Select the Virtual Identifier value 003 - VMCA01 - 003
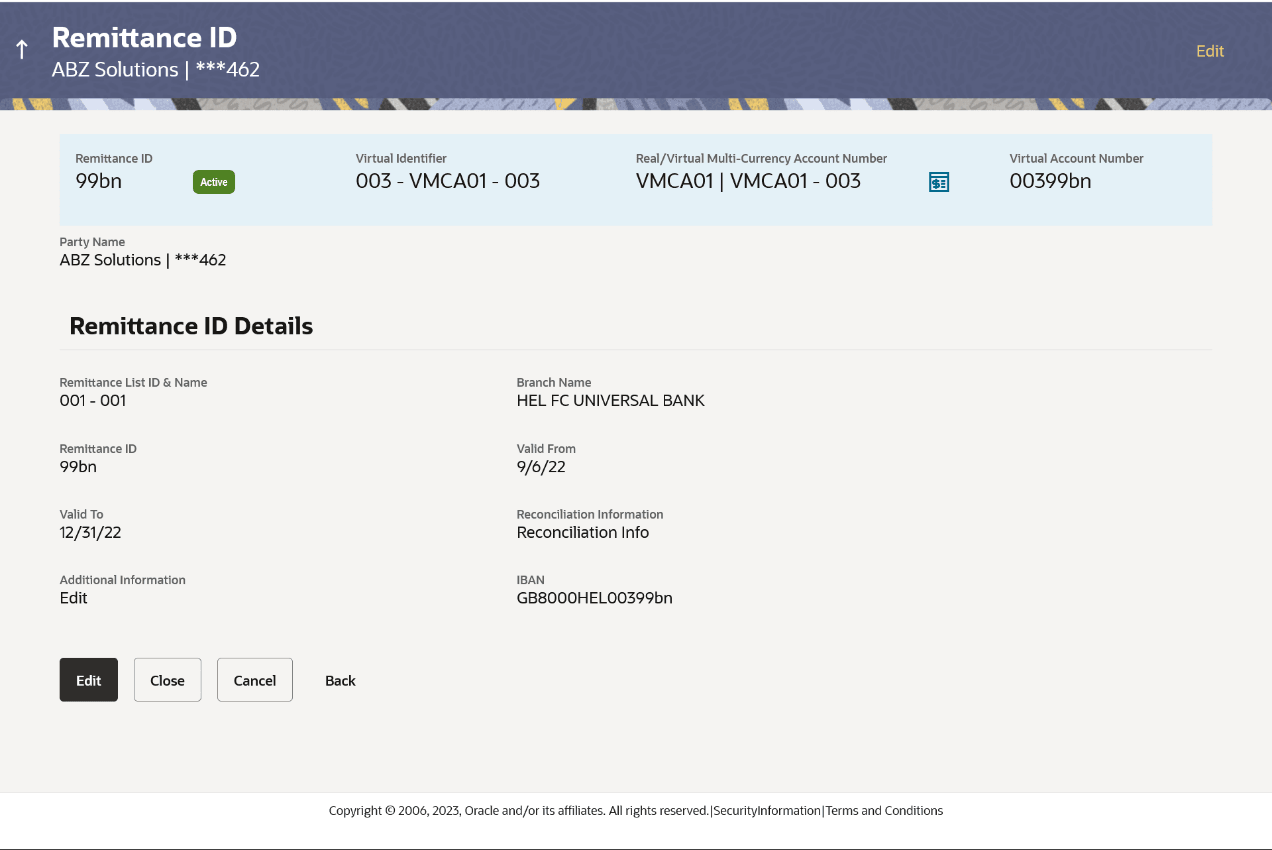Screen dimensions: 1272x850 pos(448,181)
